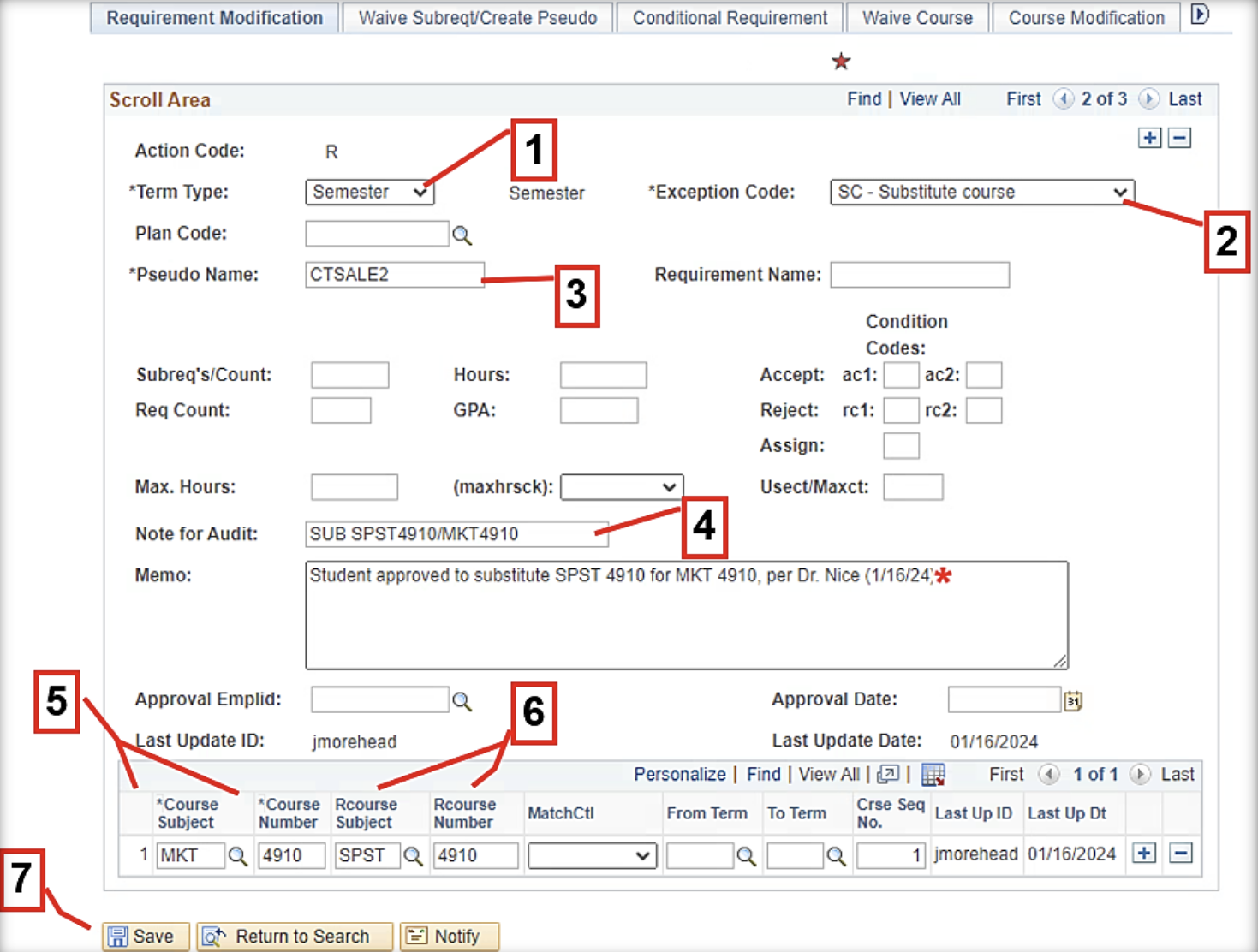Open the Conditional Requirement tab
This screenshot has height=952, width=1258.
[x=730, y=18]
